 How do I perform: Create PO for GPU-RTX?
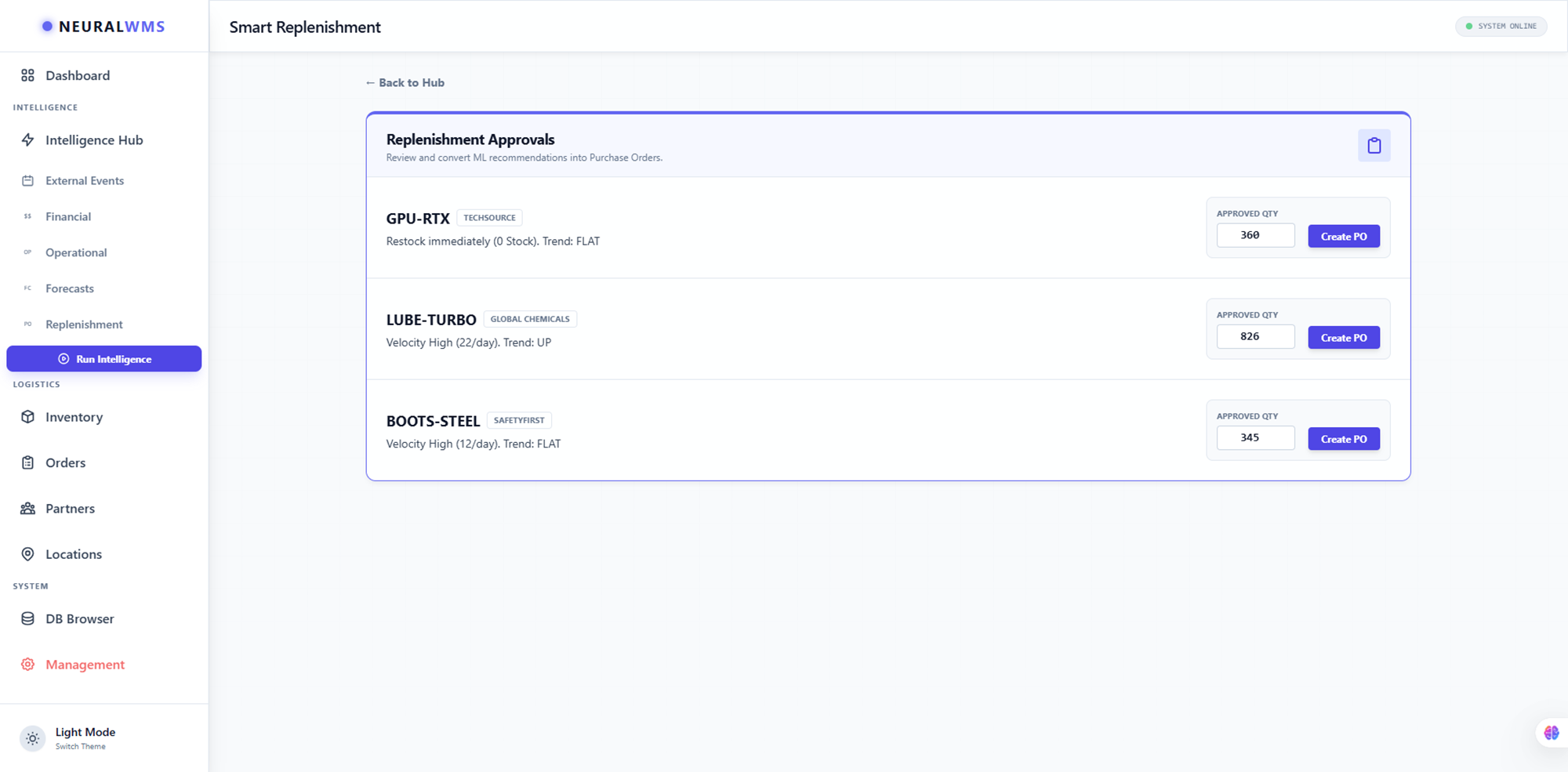coord(1343,236)
